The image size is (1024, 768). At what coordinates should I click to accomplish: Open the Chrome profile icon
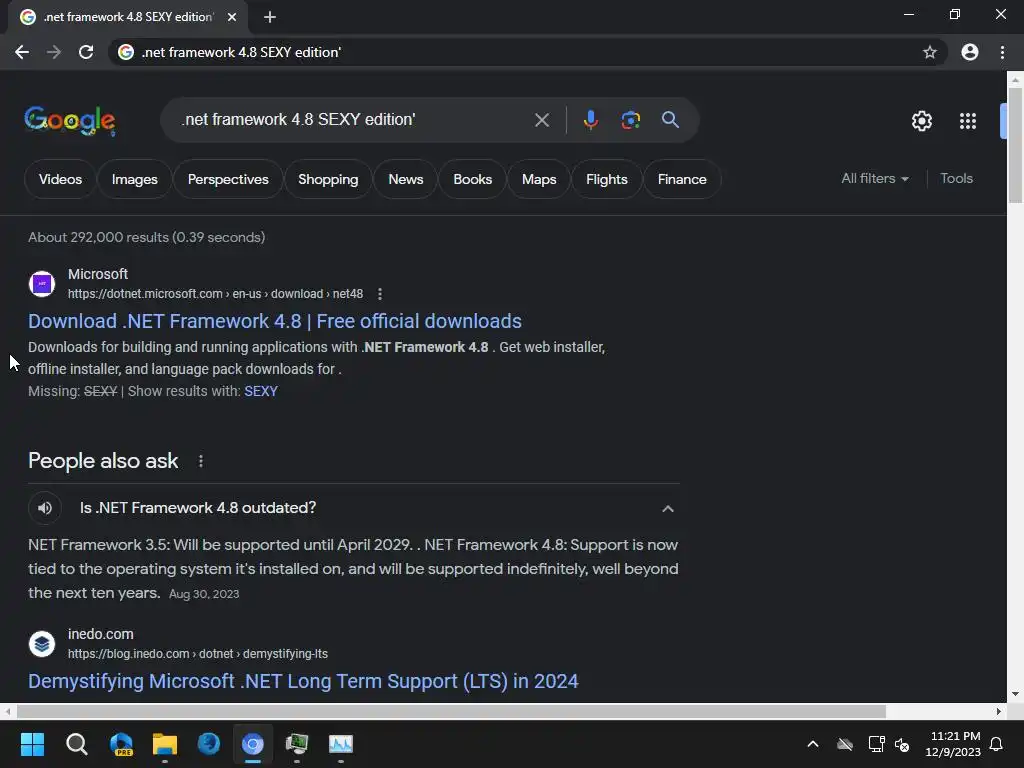point(970,52)
